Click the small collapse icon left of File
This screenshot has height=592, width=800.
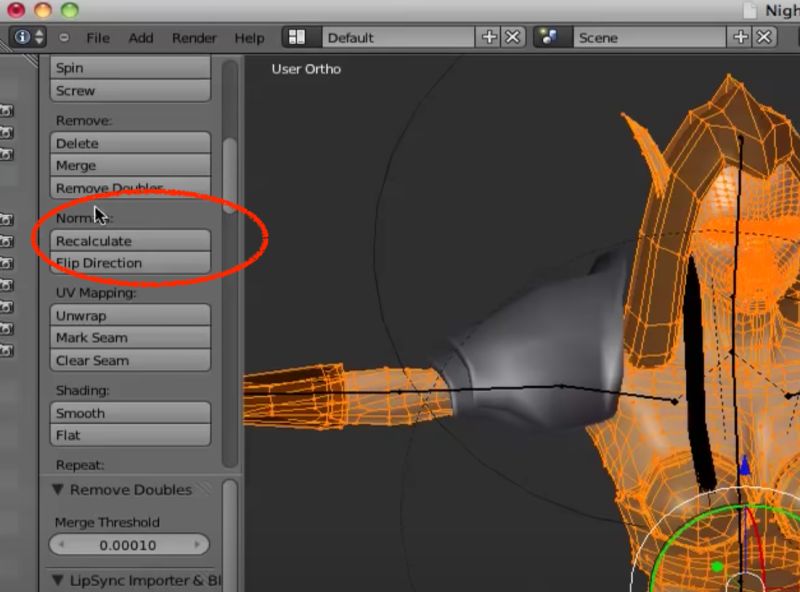tap(62, 38)
